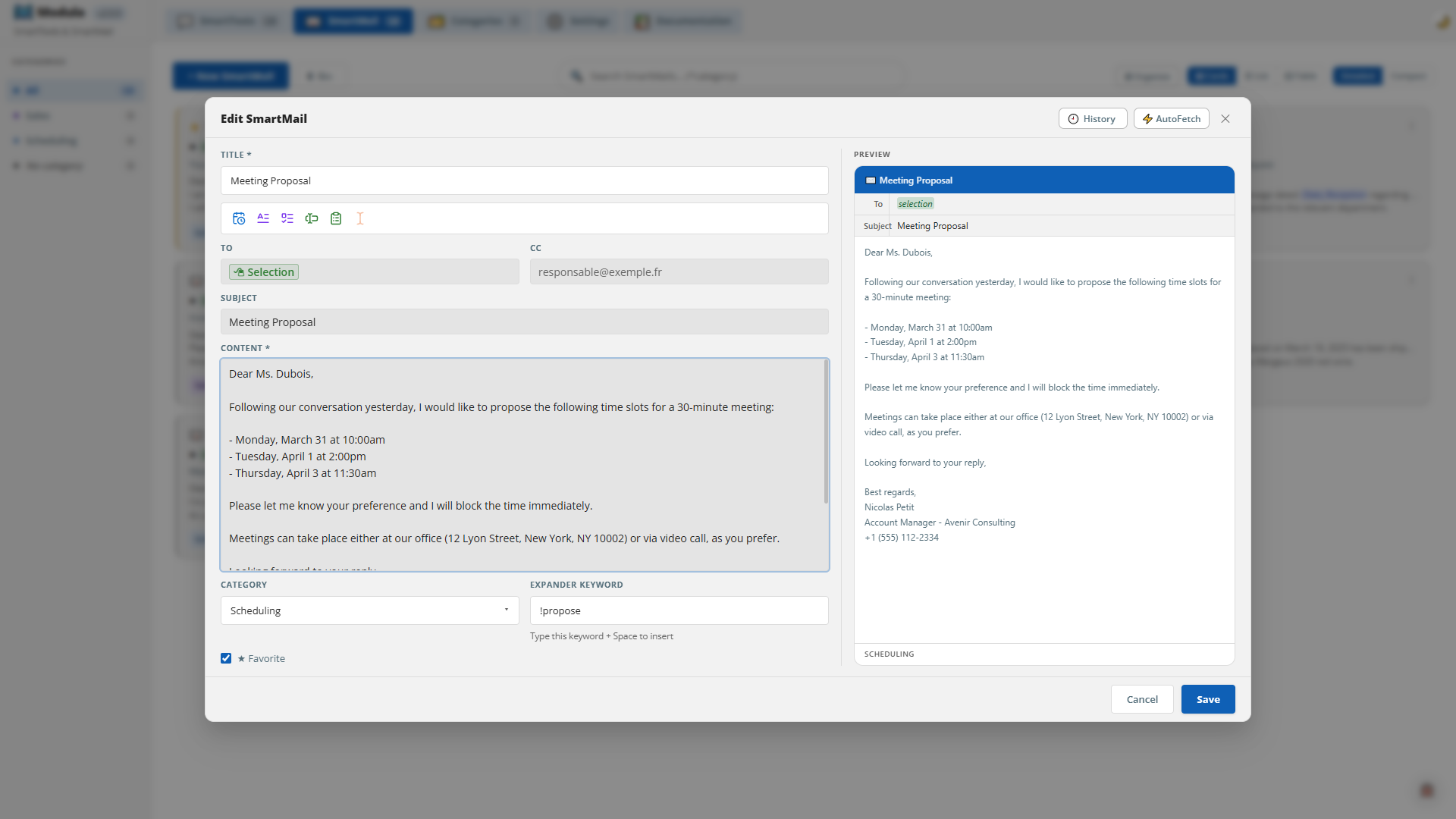This screenshot has width=1456, height=819.
Task: Click hint text 'Type this keyword + Space to insert'
Action: pos(601,636)
